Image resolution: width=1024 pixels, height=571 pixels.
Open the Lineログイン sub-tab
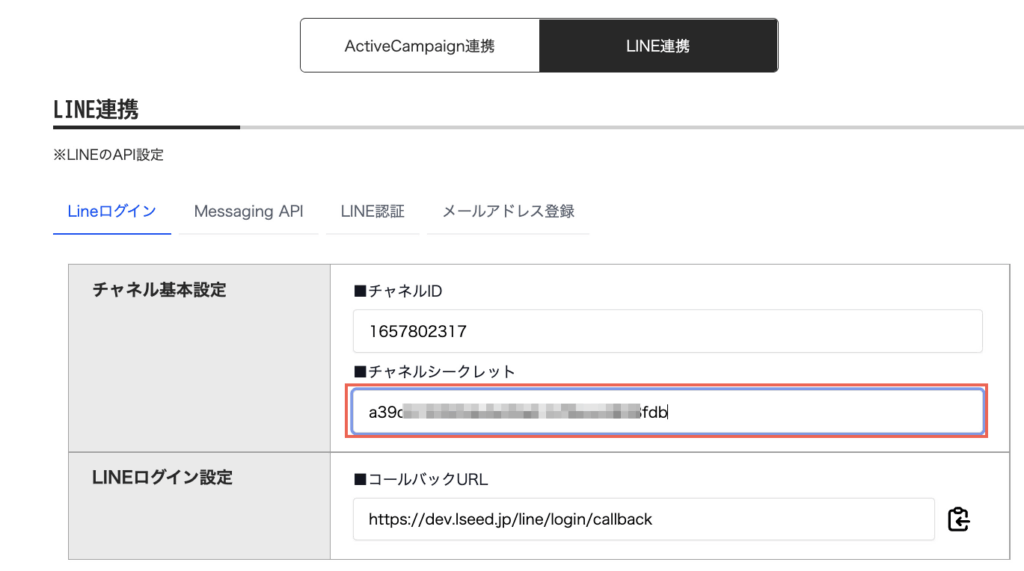[111, 212]
